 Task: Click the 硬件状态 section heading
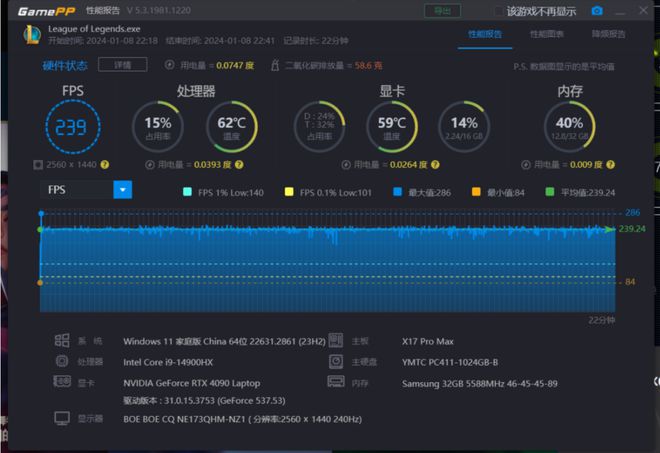click(65, 65)
